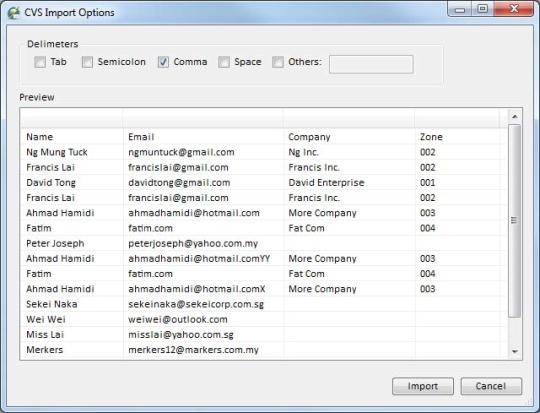Click the preview scrollbar down arrow
Viewport: 540px width, 413px height.
tap(515, 352)
